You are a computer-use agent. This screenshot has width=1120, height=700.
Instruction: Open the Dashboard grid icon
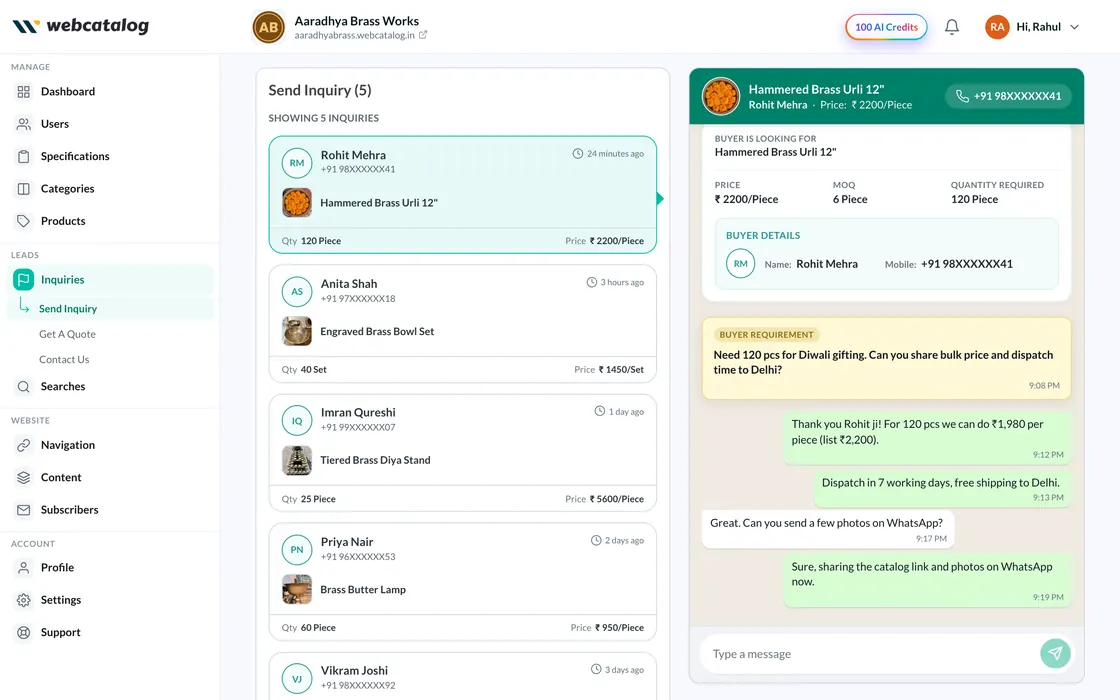click(24, 91)
